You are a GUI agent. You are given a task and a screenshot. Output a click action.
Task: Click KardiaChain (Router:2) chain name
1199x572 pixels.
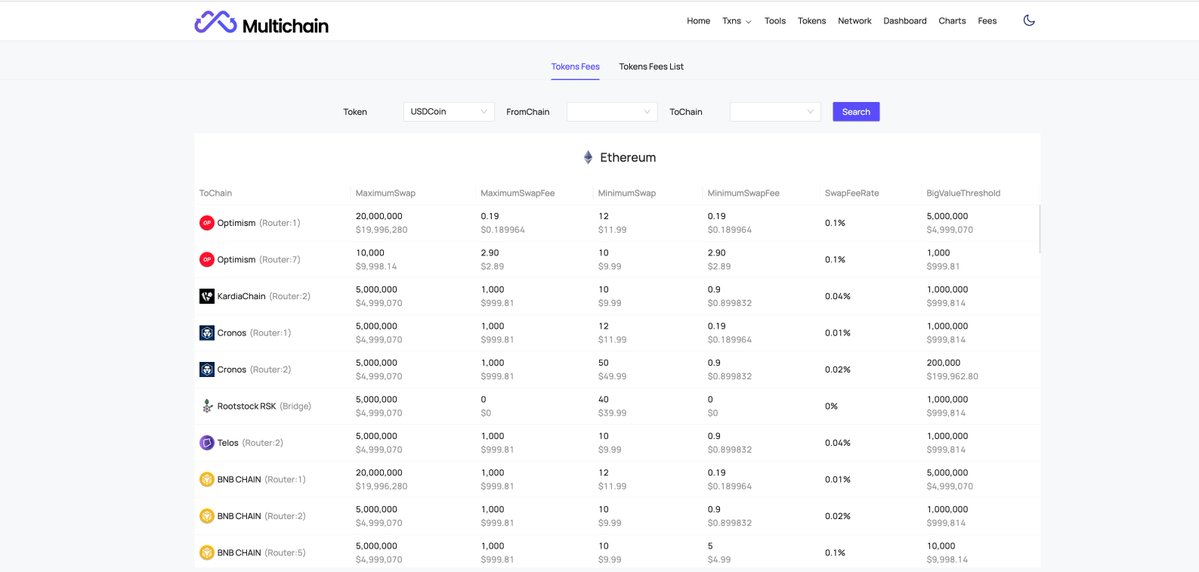(x=263, y=297)
